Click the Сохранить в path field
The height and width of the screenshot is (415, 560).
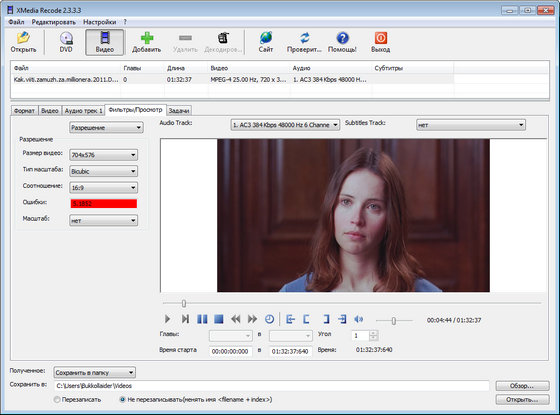click(x=271, y=386)
